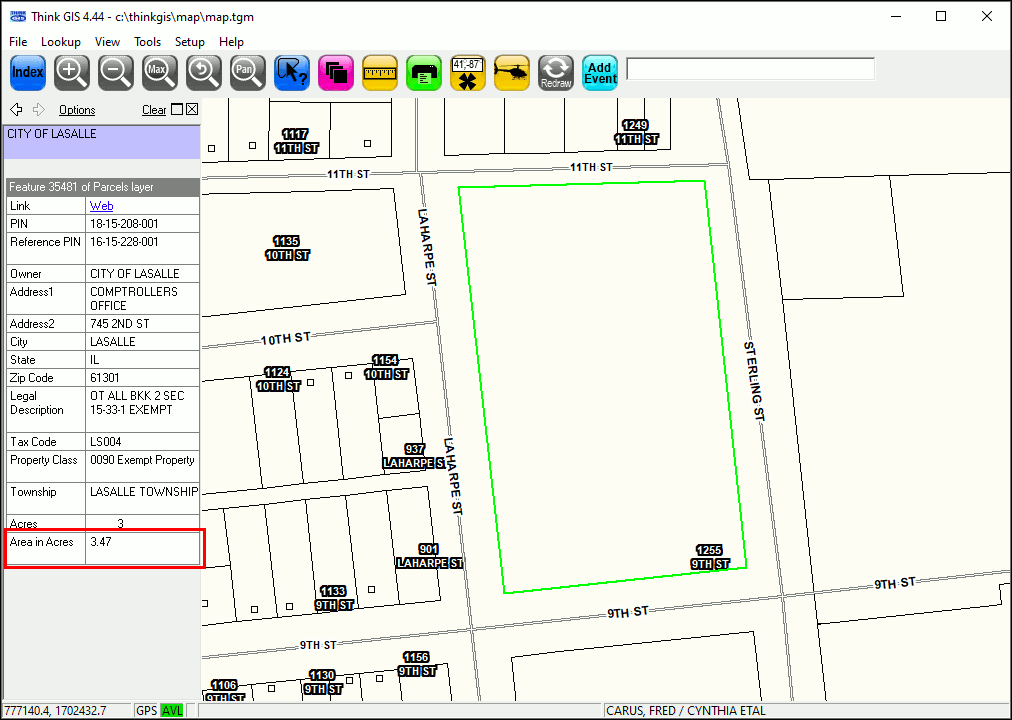This screenshot has width=1012, height=720.
Task: Open the Lookup menu
Action: (x=61, y=42)
